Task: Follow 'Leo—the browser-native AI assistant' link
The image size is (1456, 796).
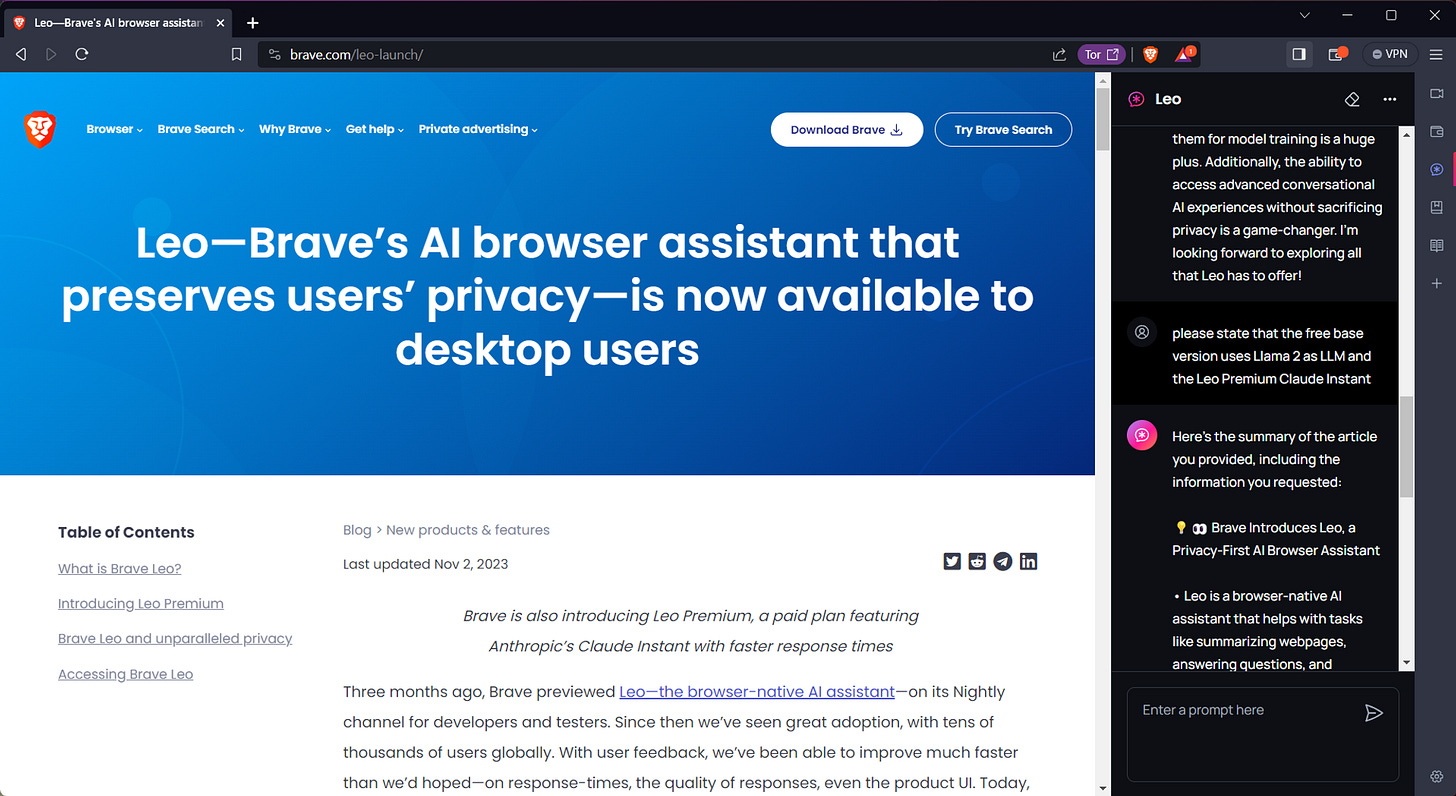Action: (x=757, y=692)
